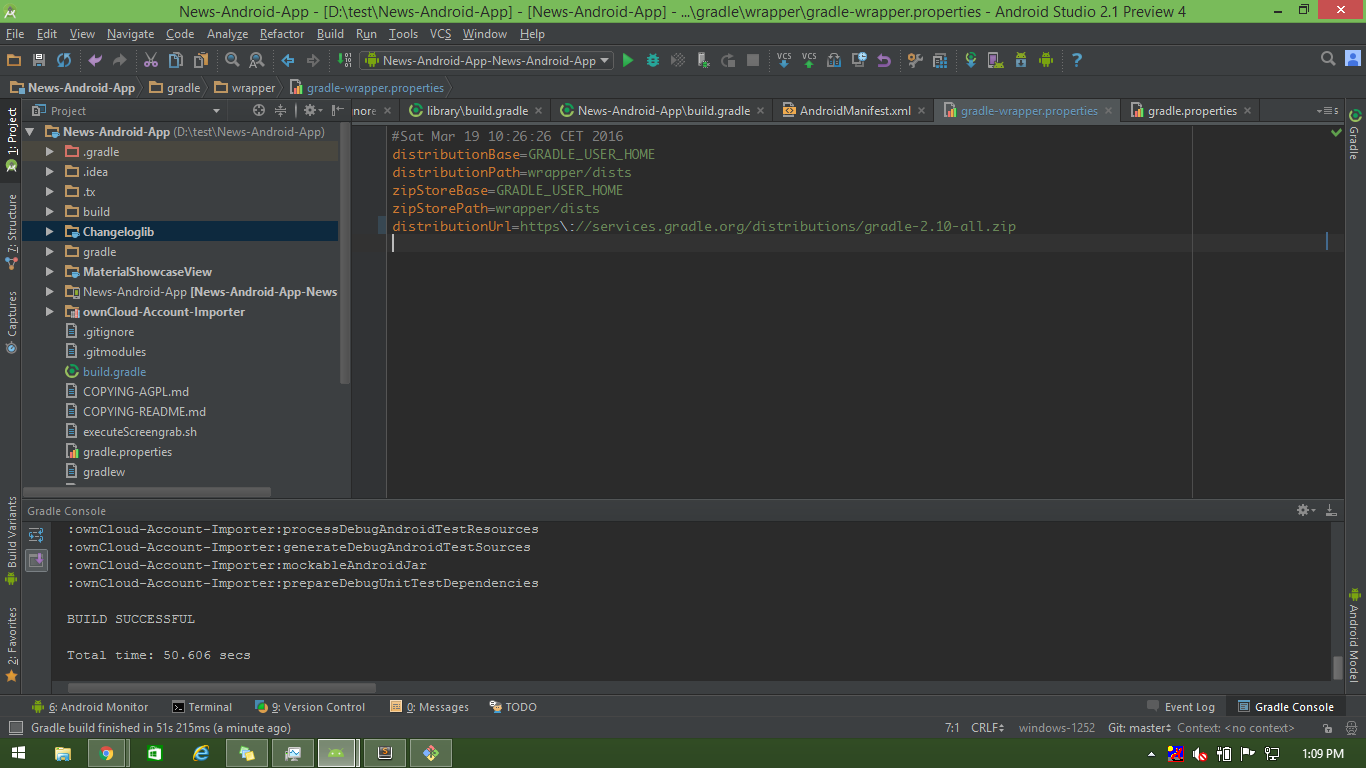This screenshot has height=768, width=1366.
Task: Open the VCS menu
Action: click(x=441, y=34)
